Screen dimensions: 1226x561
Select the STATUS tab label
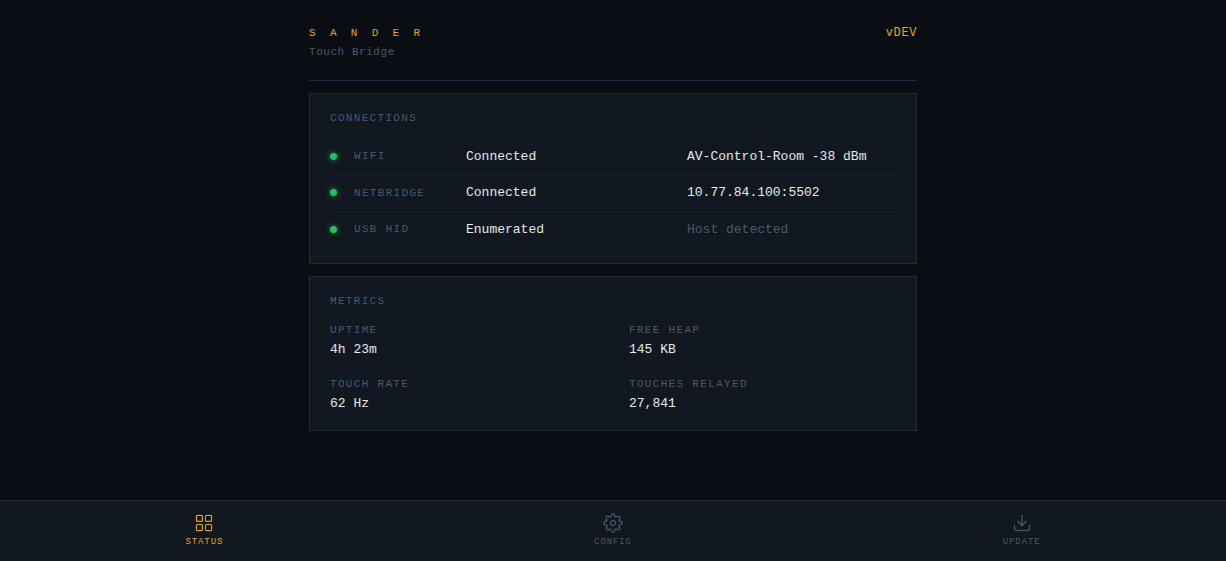[204, 541]
